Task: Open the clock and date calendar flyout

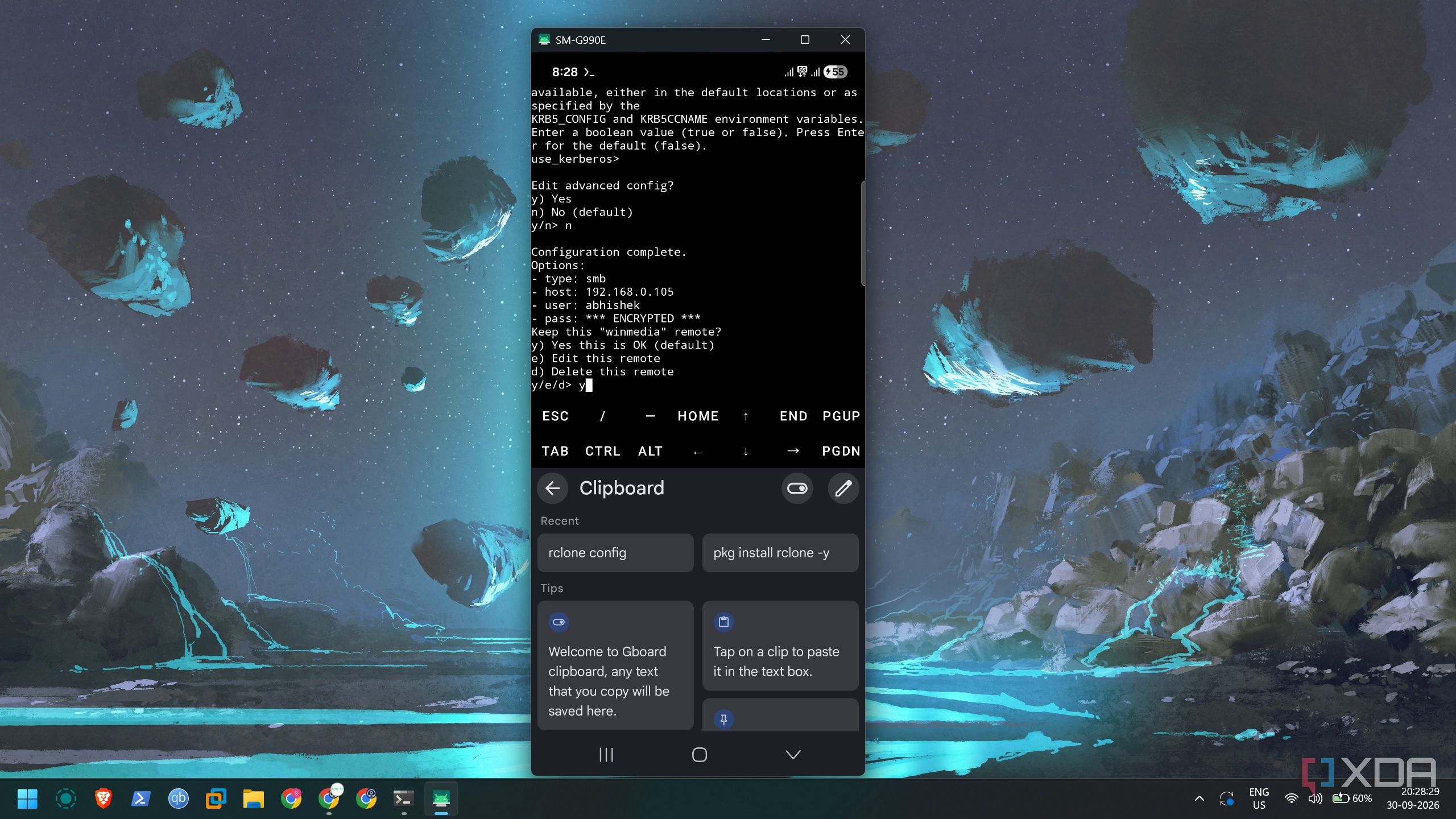Action: pos(1413,799)
